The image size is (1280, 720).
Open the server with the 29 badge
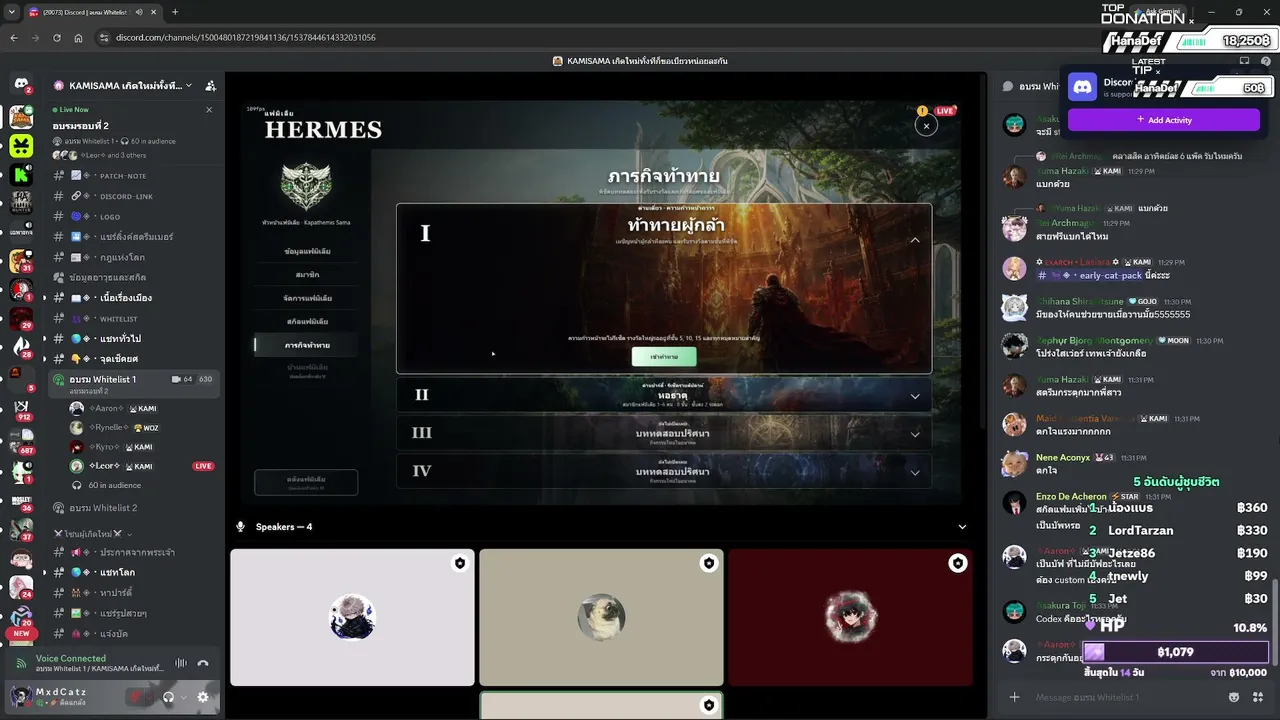[x=21, y=320]
